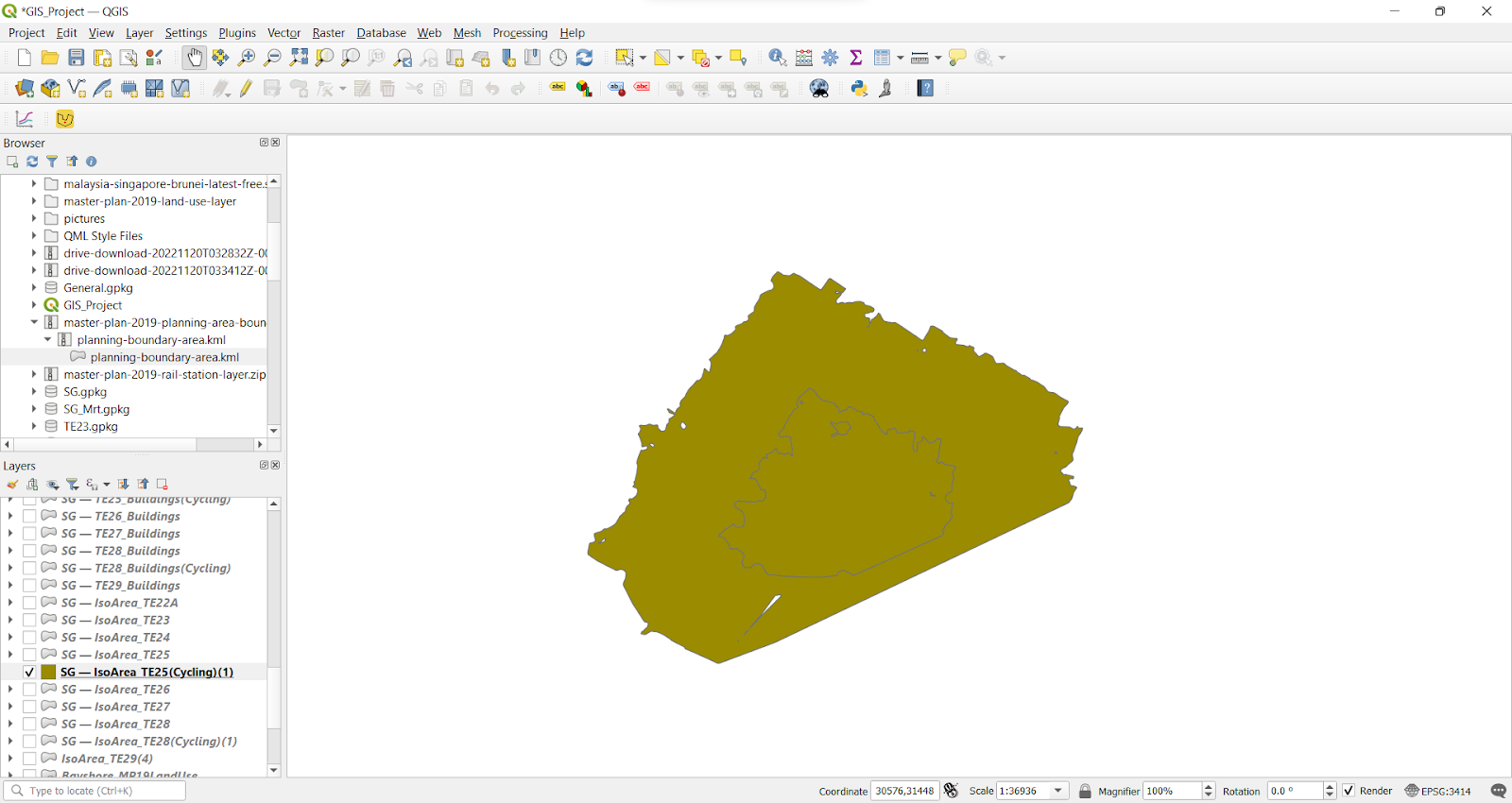Open the layer Filter Legend icon
This screenshot has width=1512, height=803.
click(x=73, y=484)
